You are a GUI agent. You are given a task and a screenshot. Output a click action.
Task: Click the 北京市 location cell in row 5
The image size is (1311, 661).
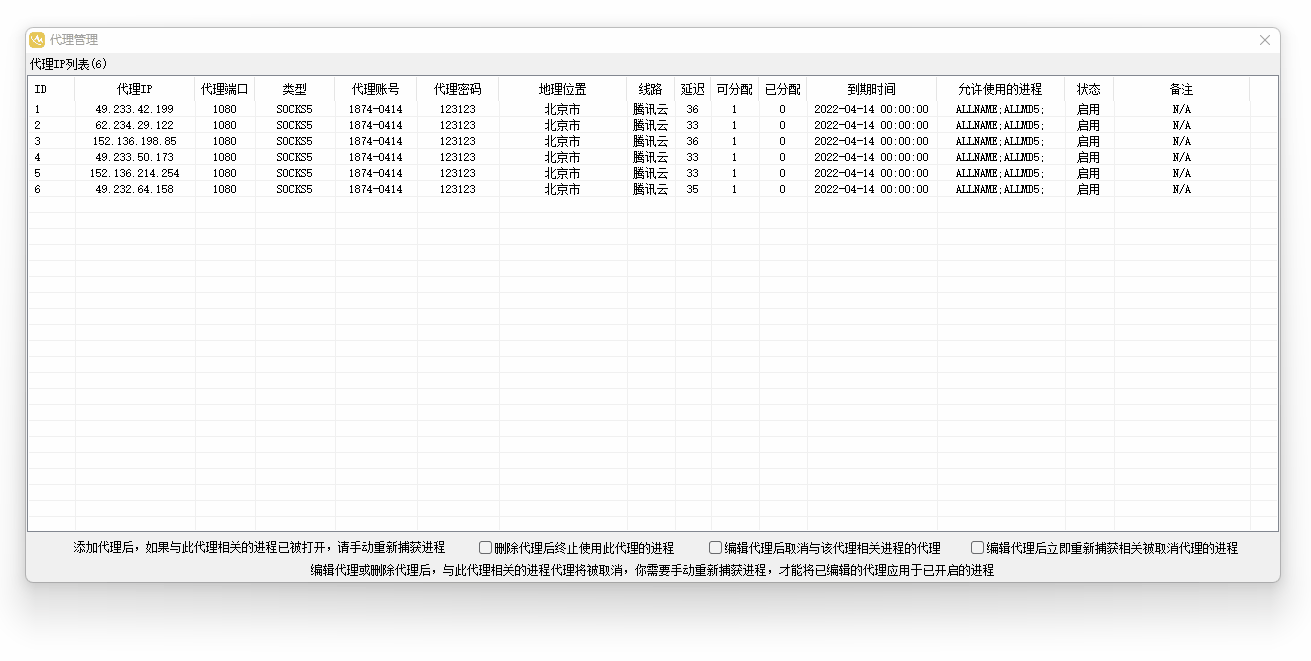(x=563, y=173)
